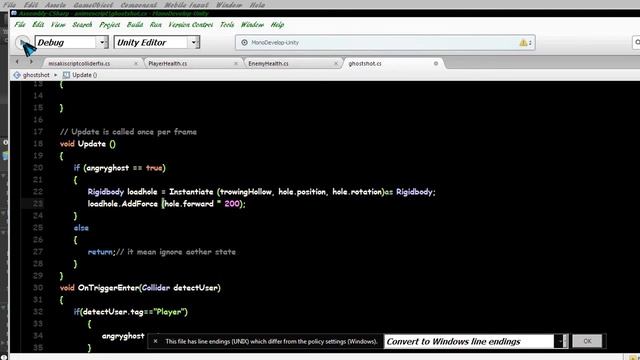Click 'as Rigidbody' at end of line 22
Viewport: 640px width, 360px height.
[x=410, y=192]
